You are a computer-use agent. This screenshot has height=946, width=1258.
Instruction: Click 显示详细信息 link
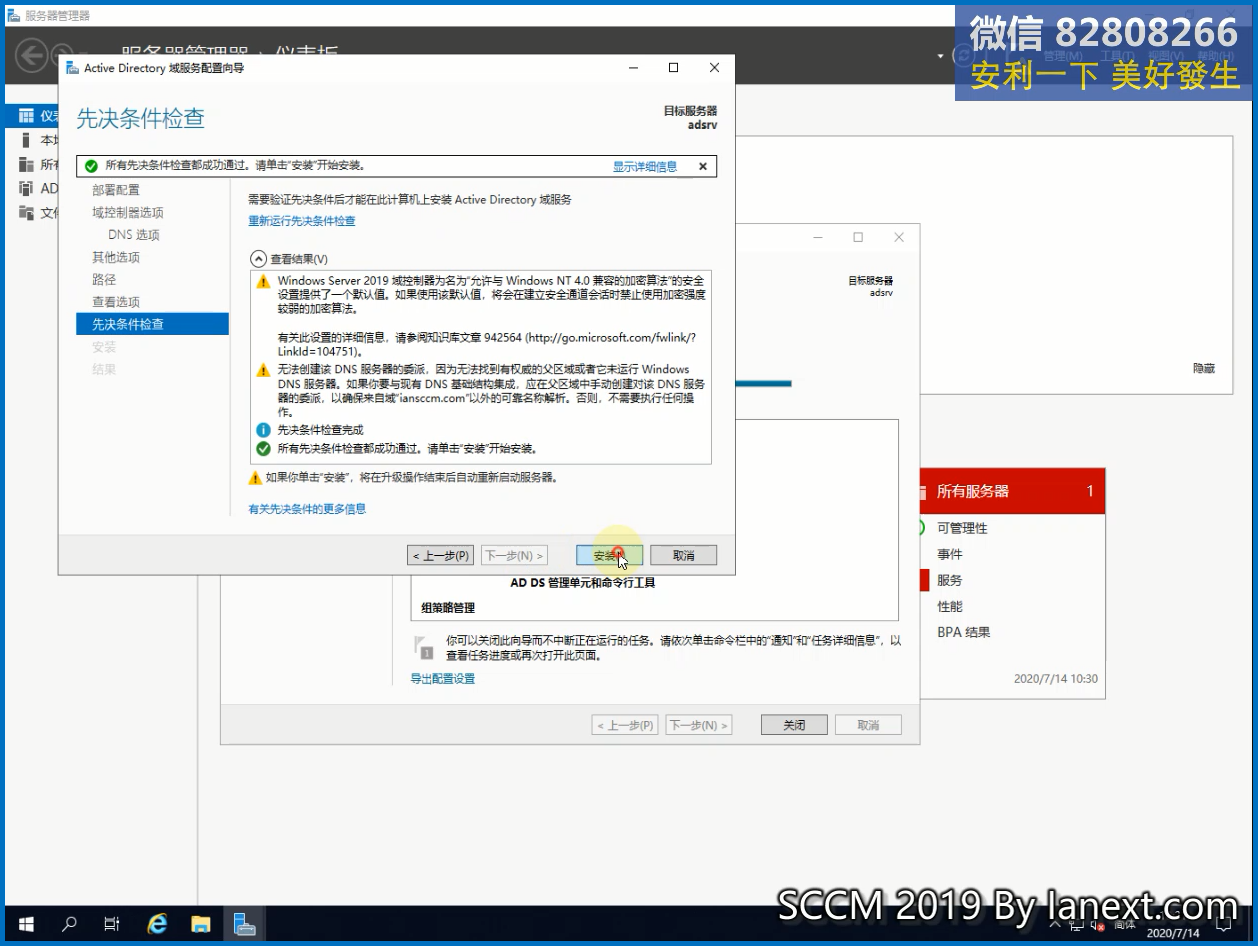645,167
